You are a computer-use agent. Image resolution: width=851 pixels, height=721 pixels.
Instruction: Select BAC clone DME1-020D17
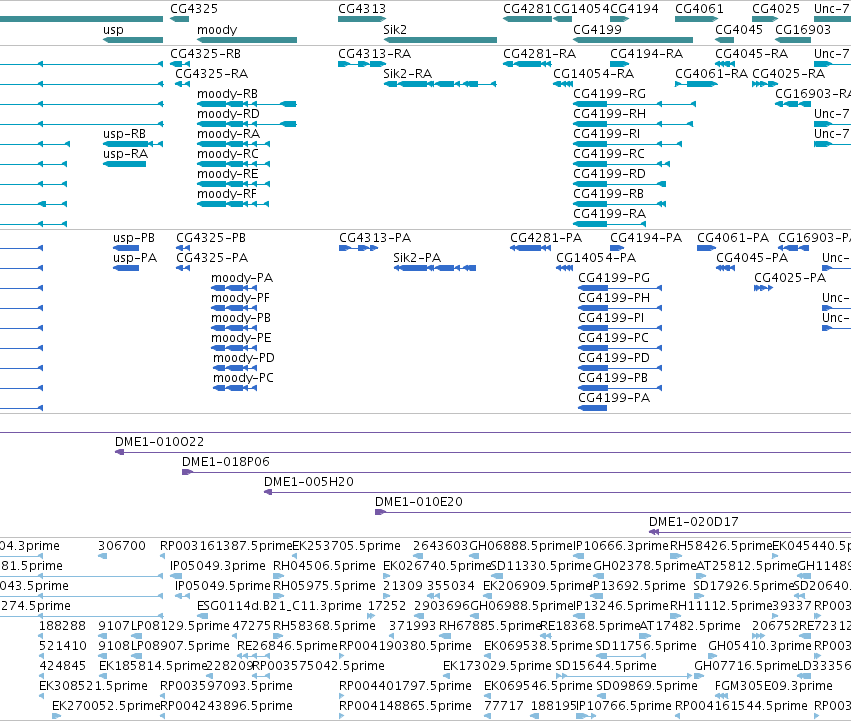(x=694, y=522)
